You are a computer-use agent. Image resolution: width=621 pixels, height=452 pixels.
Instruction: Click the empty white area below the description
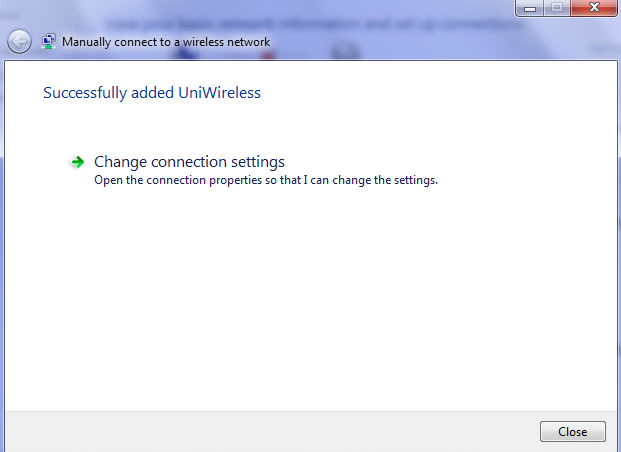tap(309, 297)
